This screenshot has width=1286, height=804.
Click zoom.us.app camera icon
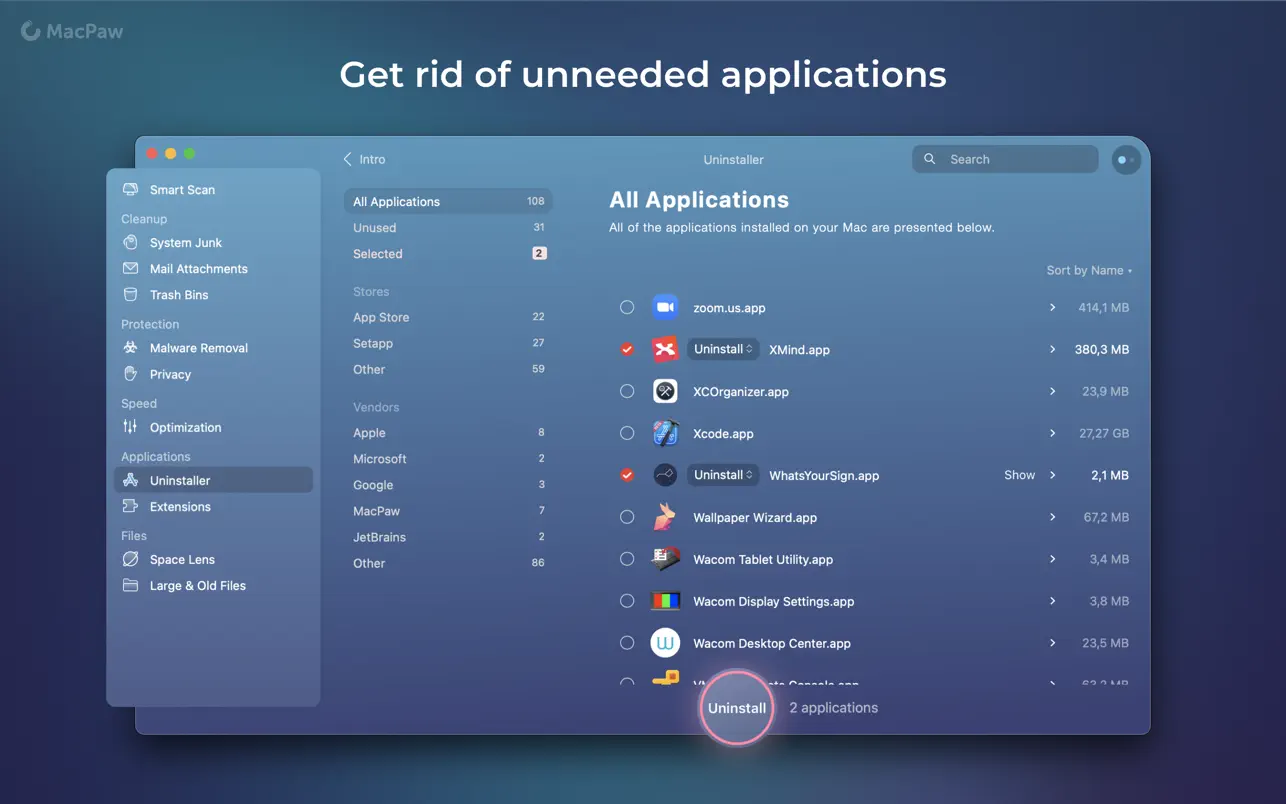pos(665,307)
